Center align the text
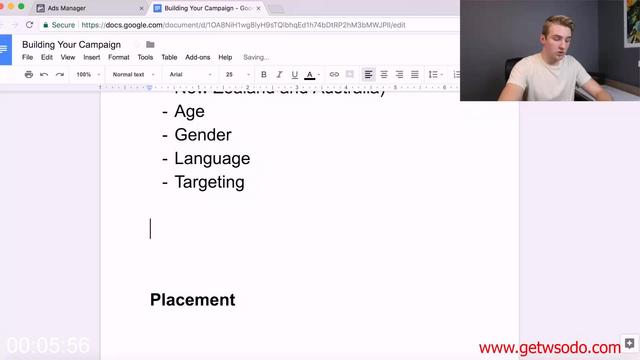Image resolution: width=640 pixels, height=360 pixels. pos(384,74)
